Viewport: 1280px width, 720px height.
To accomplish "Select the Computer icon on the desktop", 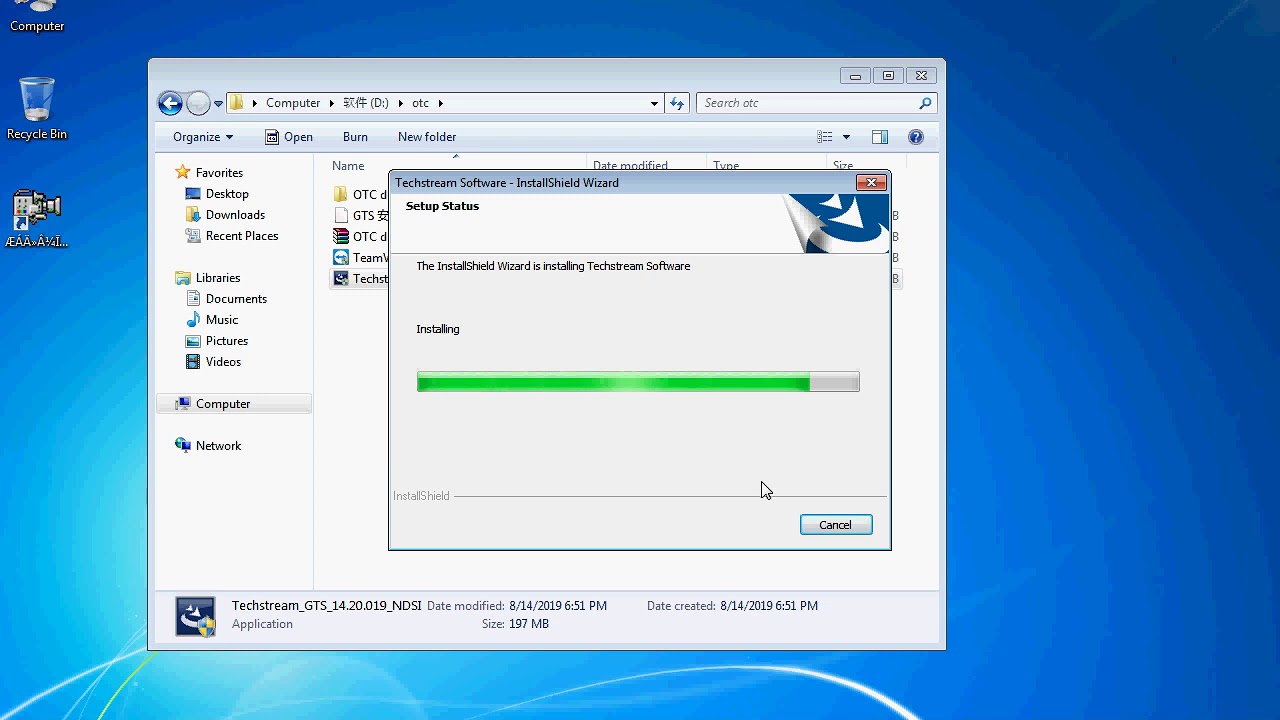I will (37, 17).
